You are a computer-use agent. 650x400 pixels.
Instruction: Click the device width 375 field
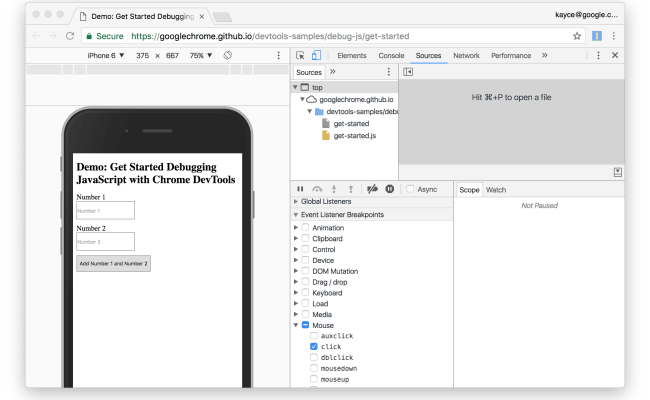[142, 55]
